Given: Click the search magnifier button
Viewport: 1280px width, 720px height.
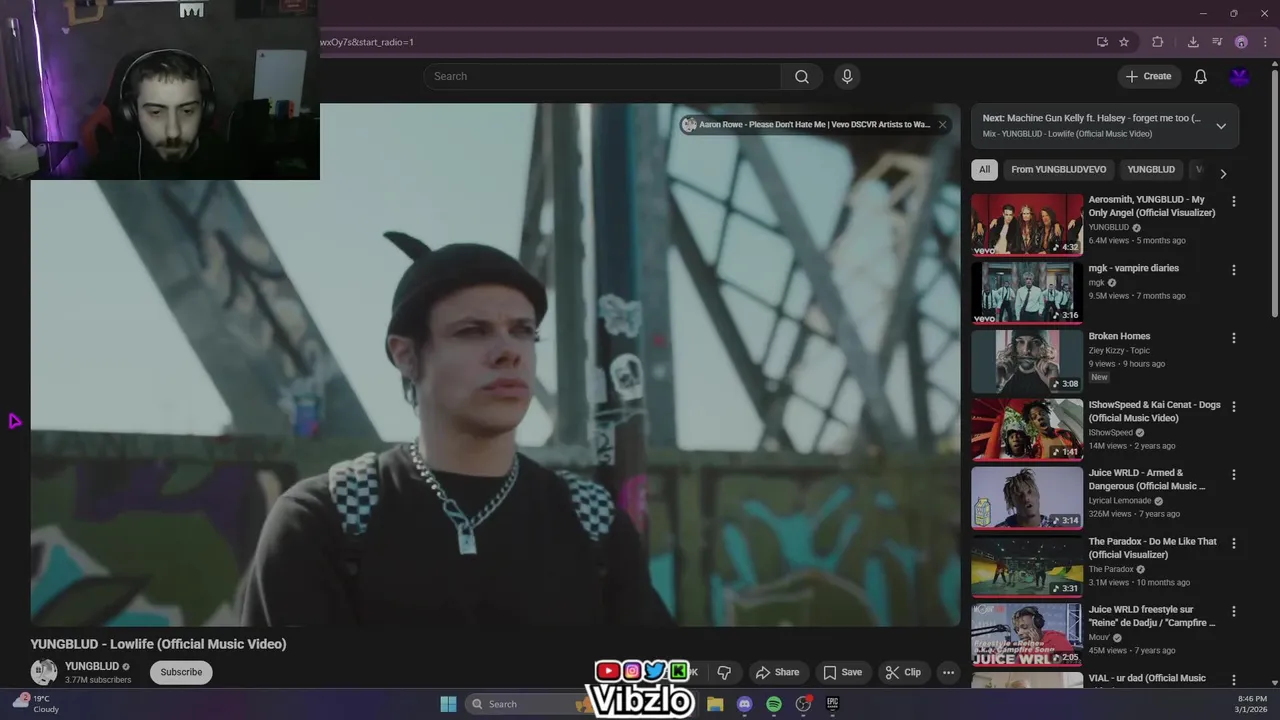Looking at the screenshot, I should 802,77.
